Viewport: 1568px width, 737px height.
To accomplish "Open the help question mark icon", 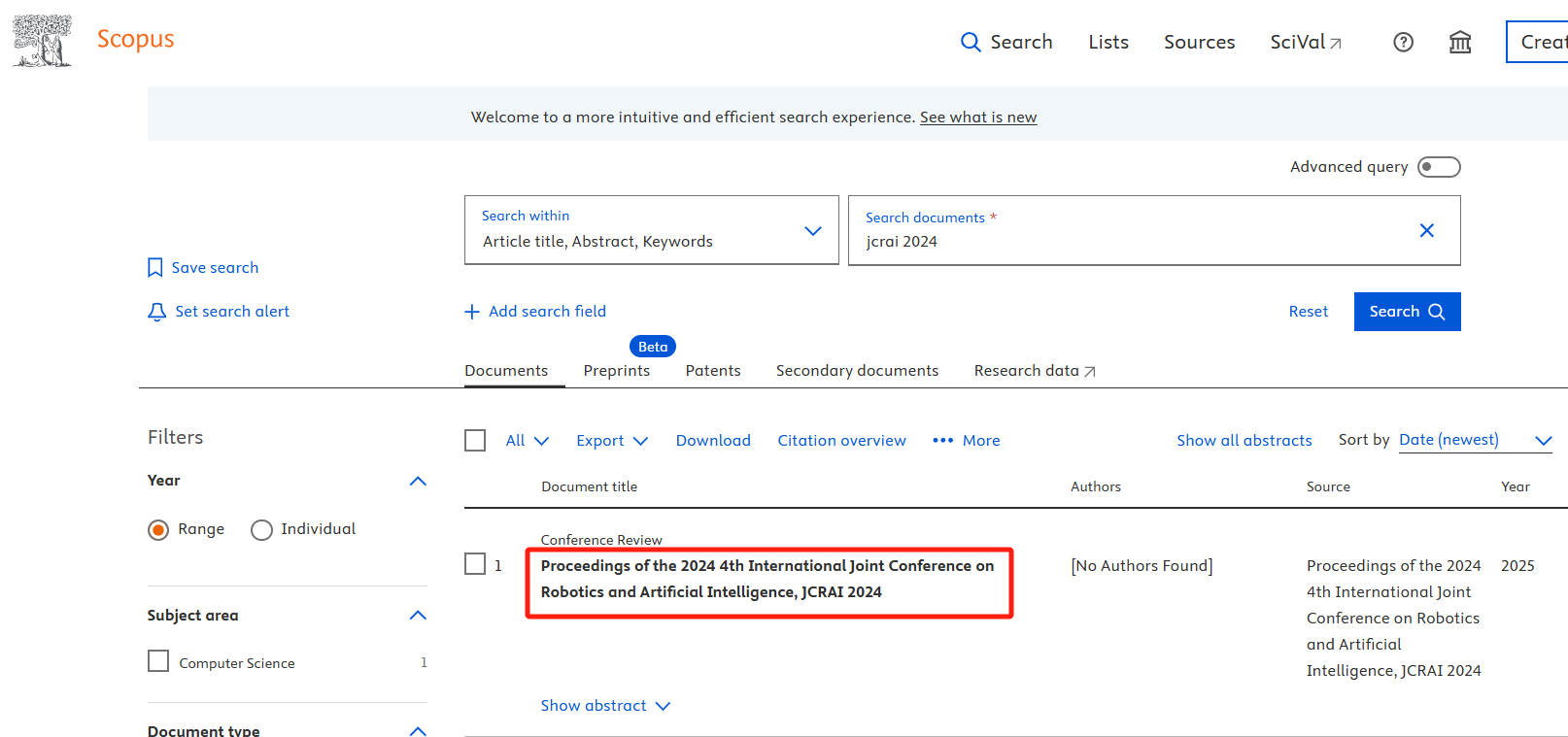I will [x=1403, y=42].
